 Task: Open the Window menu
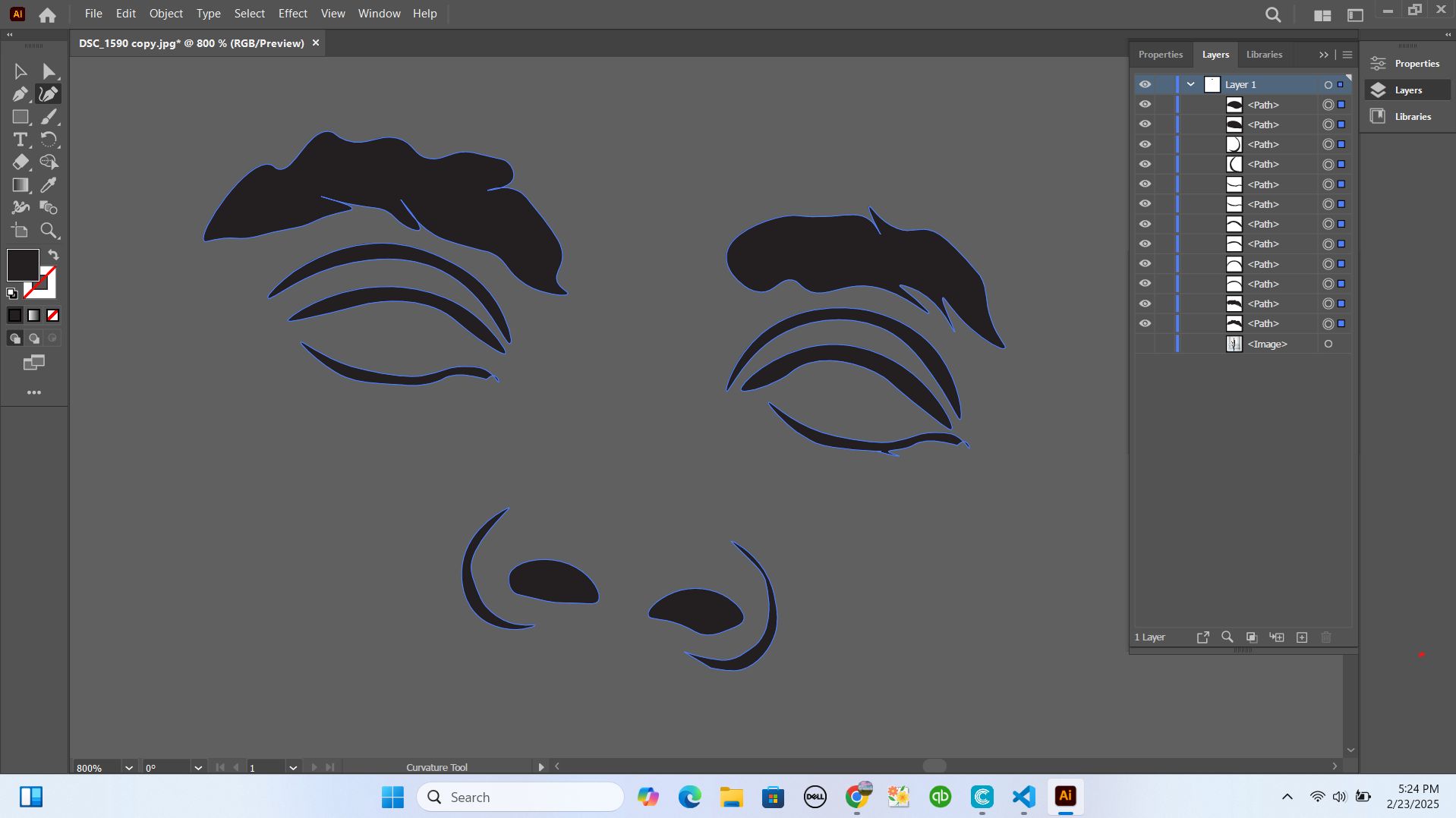click(x=380, y=14)
